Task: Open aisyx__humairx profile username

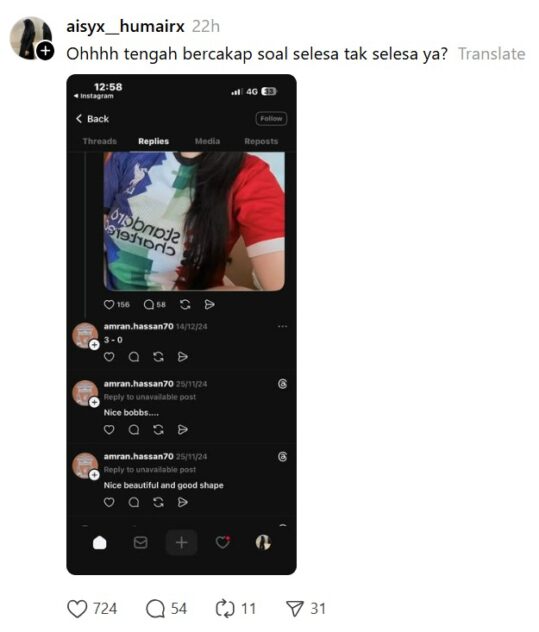Action: pyautogui.click(x=125, y=27)
